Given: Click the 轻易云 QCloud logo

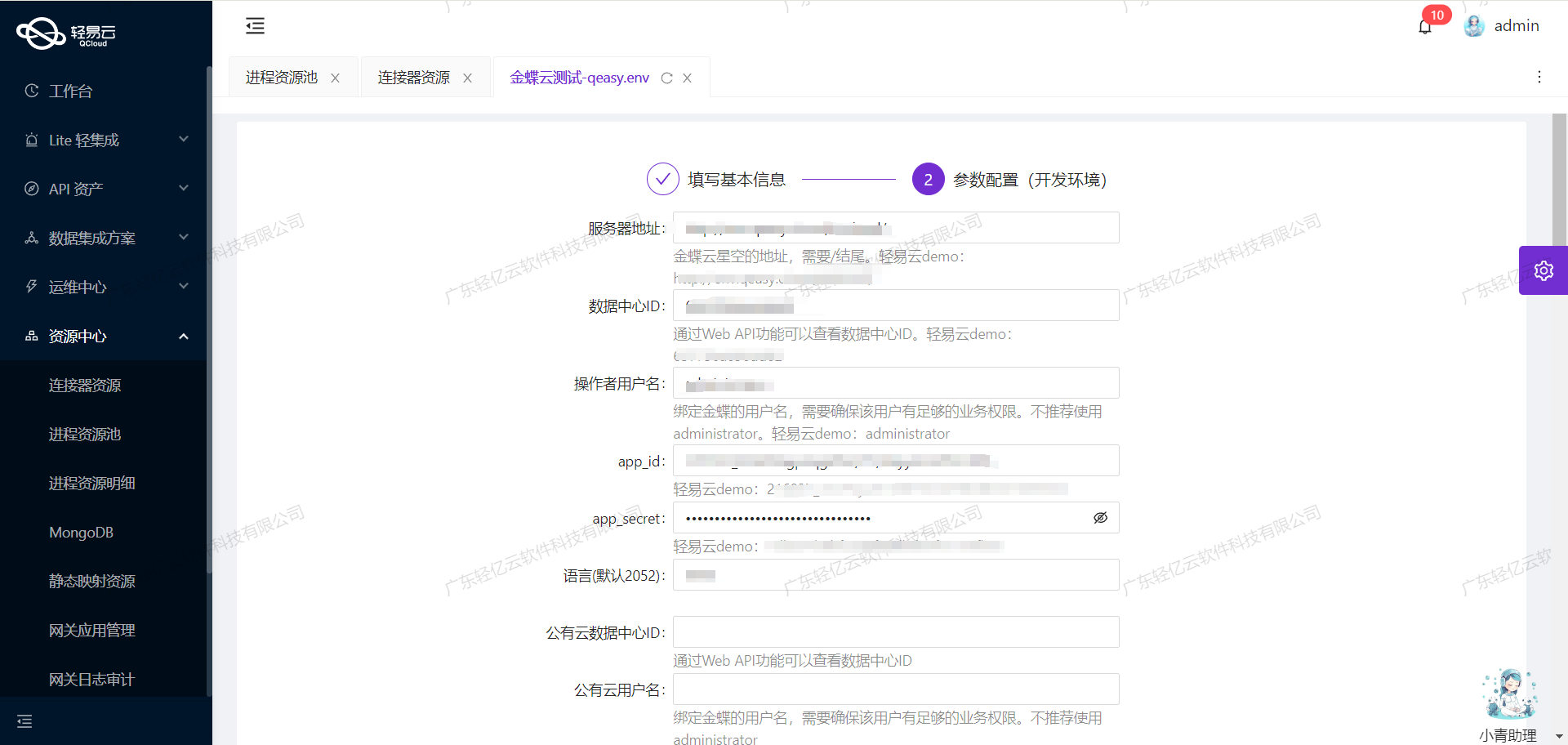Looking at the screenshot, I should tap(66, 33).
